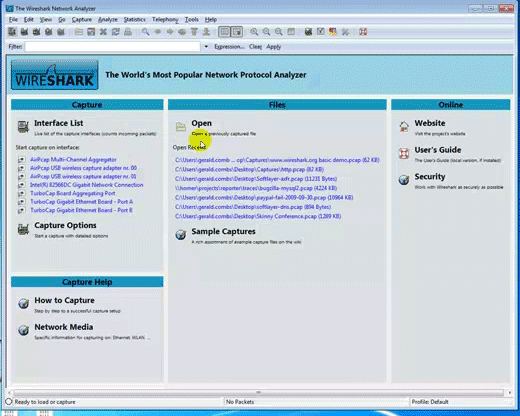The image size is (520, 416).
Task: Zoom in toolbar icon
Action: (x=254, y=32)
